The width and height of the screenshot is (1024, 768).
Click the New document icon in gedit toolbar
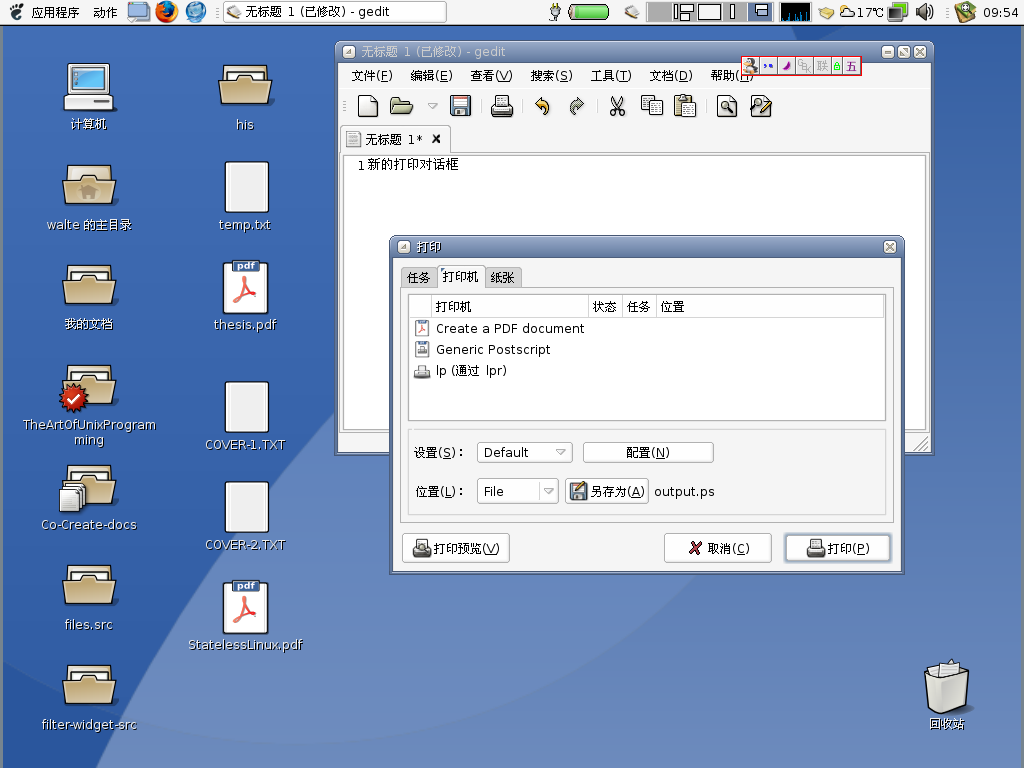click(368, 107)
